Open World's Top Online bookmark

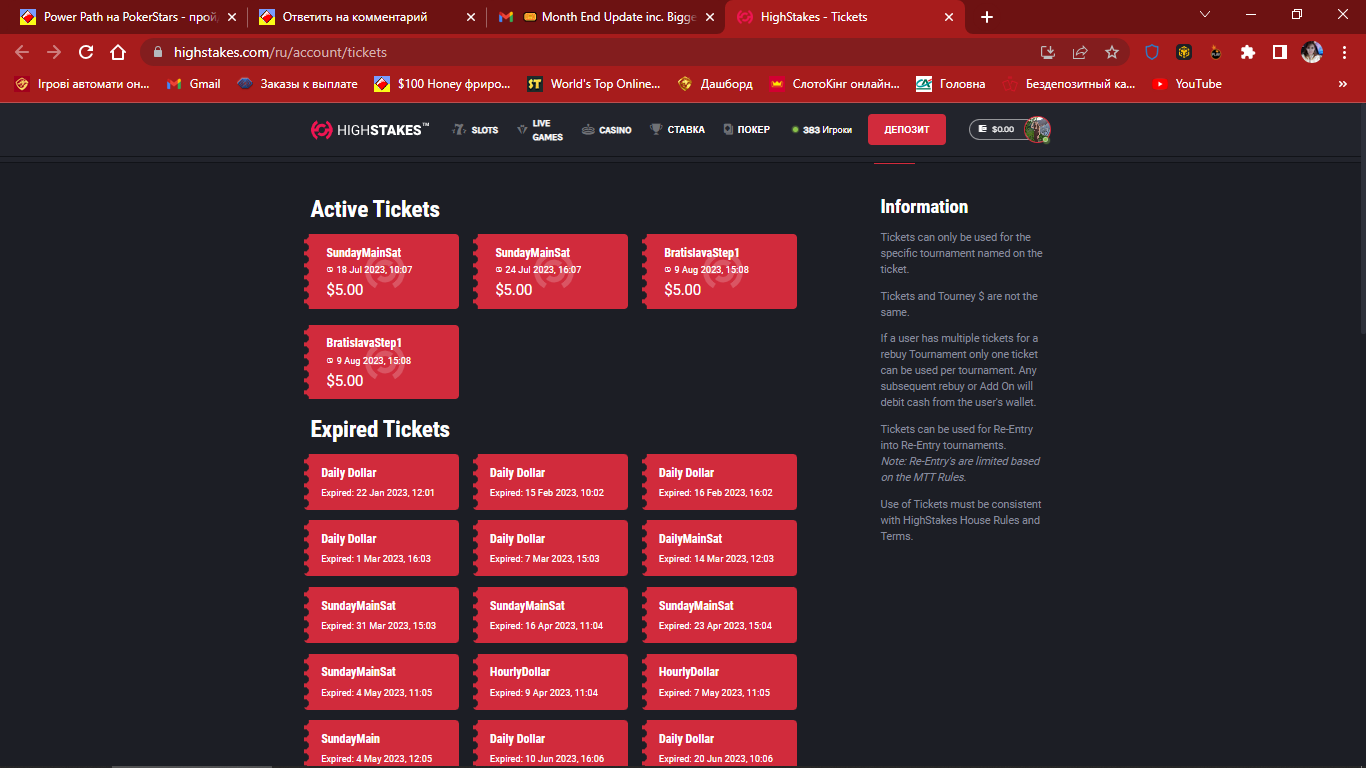tap(594, 84)
